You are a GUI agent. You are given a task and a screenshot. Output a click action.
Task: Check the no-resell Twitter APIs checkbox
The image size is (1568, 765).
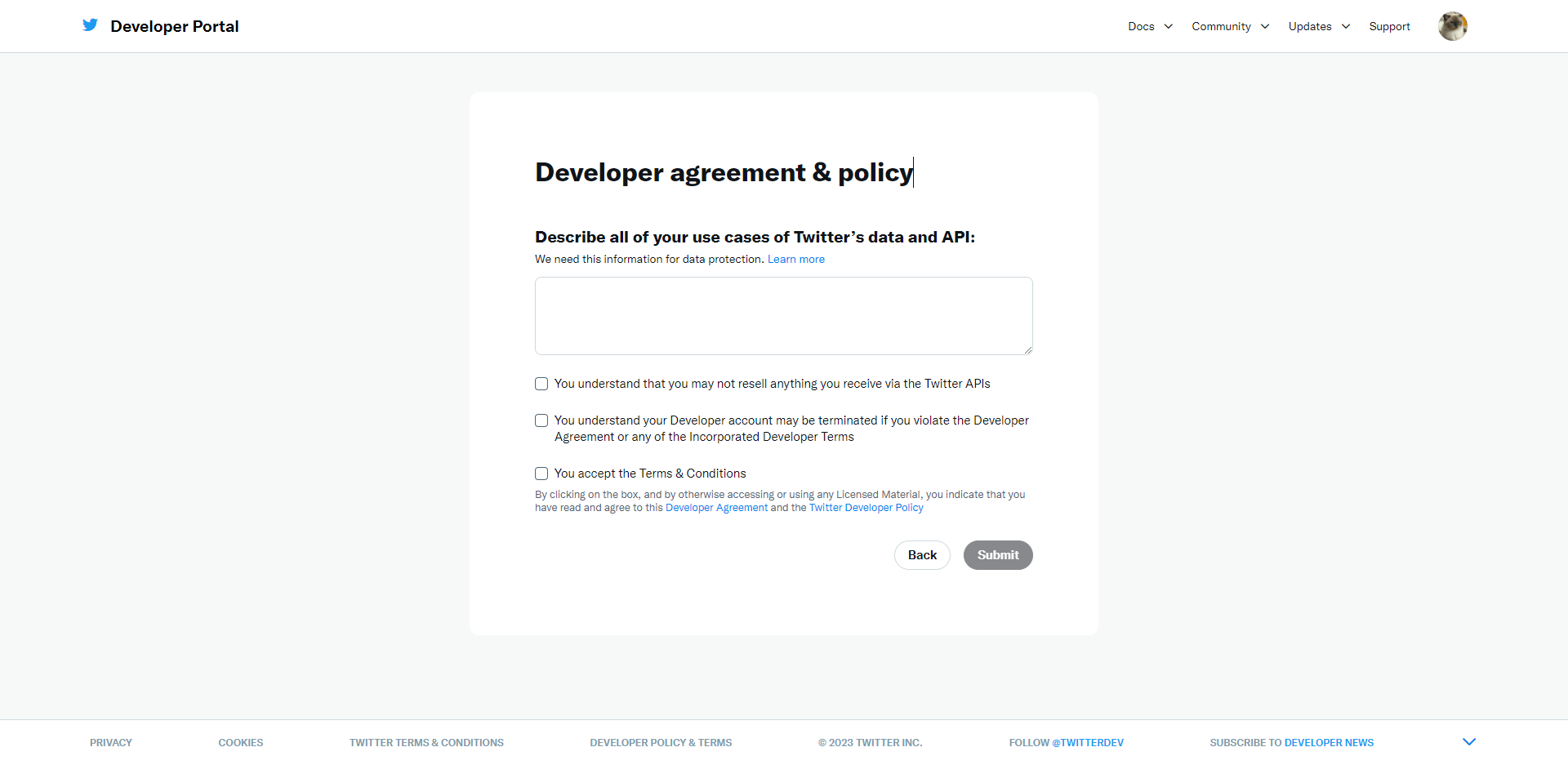541,384
